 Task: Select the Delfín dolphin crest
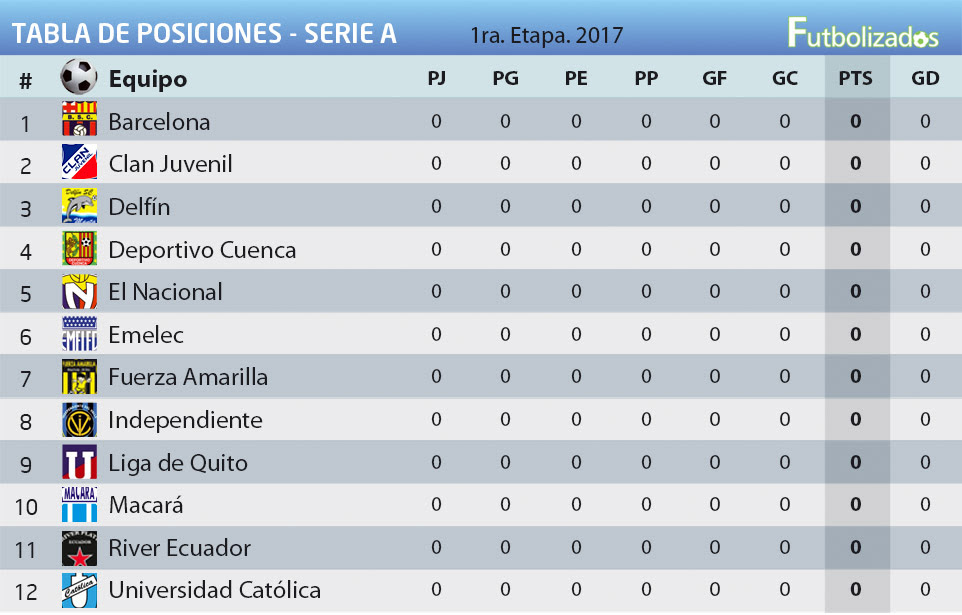79,205
